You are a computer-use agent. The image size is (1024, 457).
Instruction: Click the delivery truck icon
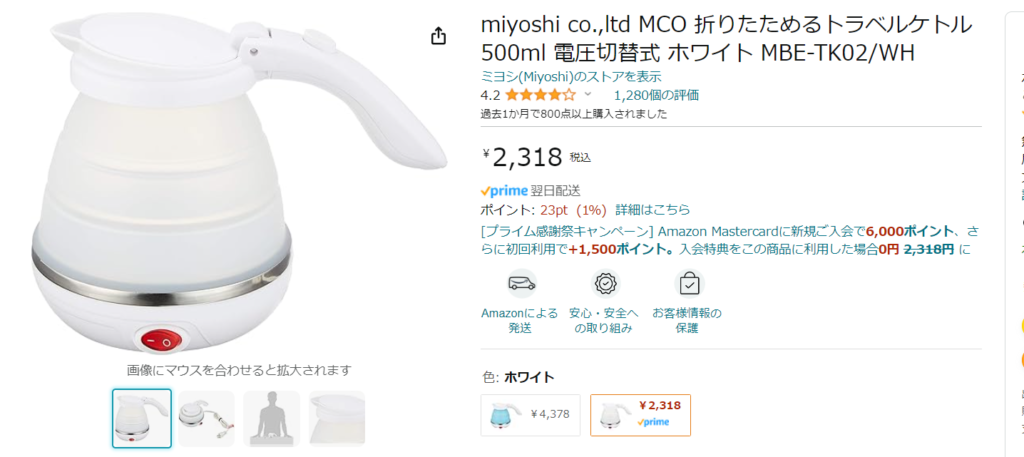point(521,284)
